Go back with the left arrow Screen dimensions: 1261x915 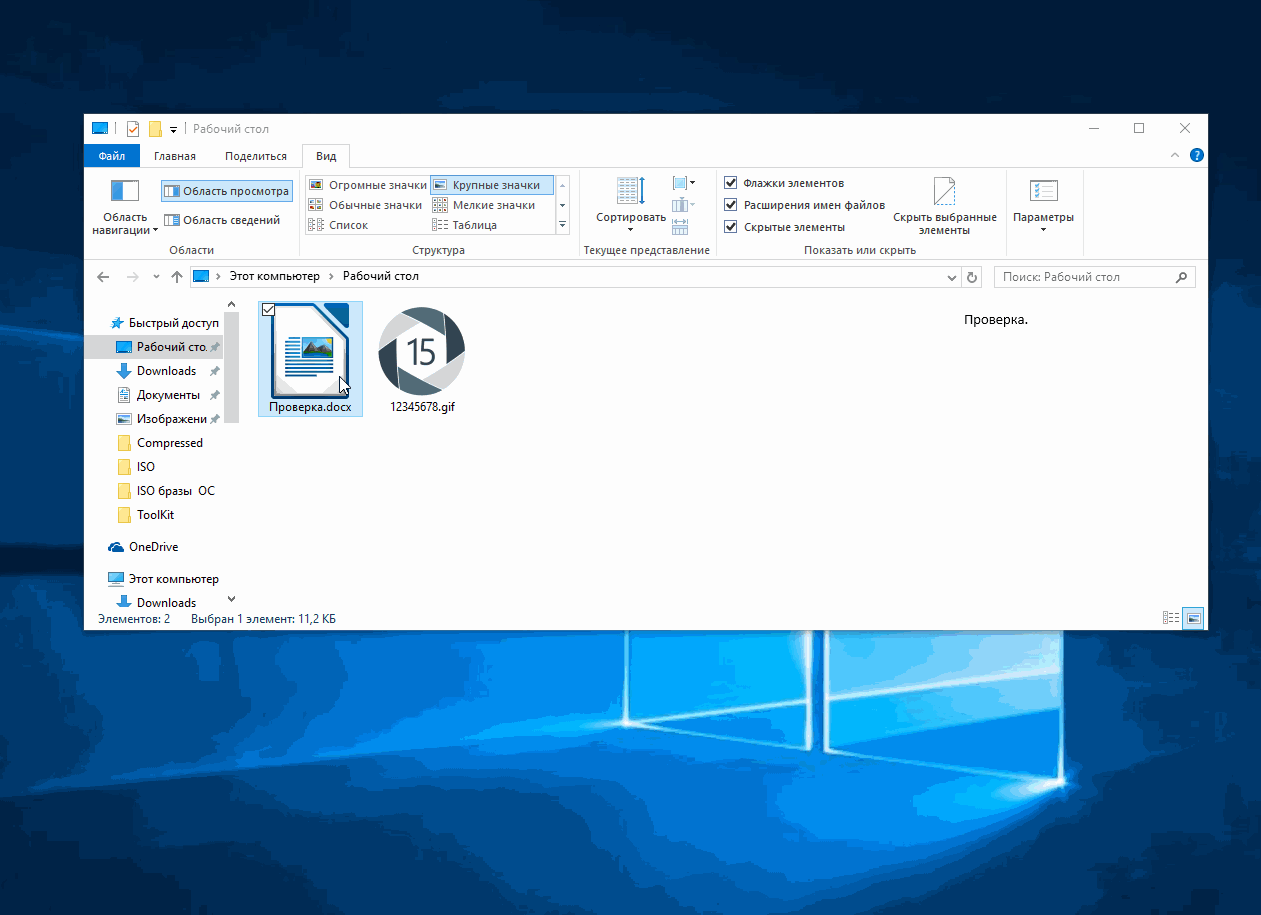pos(103,277)
